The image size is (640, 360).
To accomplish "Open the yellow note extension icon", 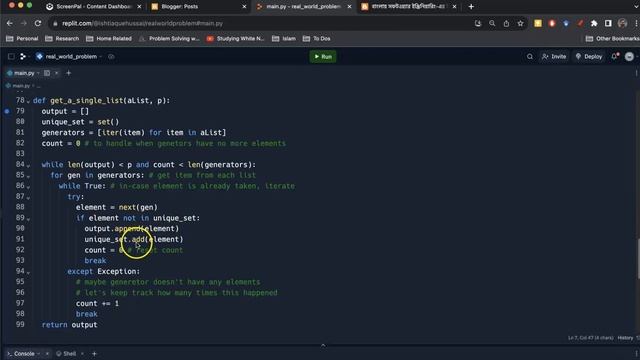I will pos(538,23).
